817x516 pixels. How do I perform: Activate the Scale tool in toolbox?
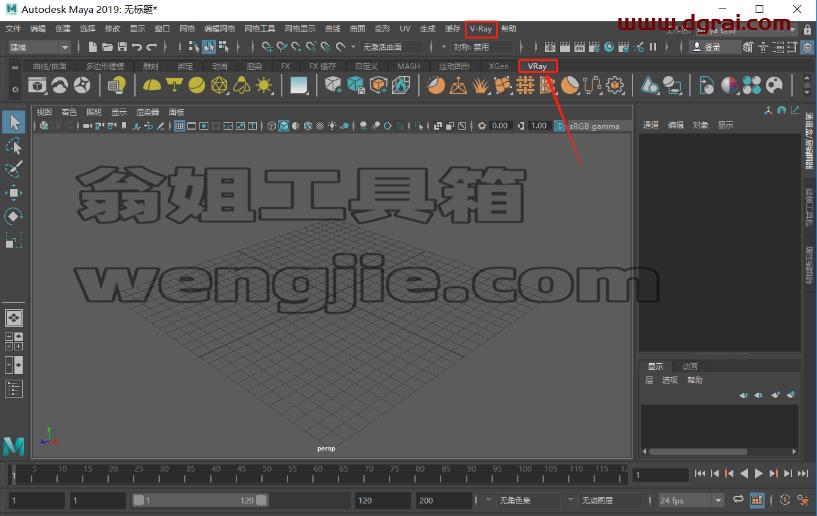(x=14, y=240)
